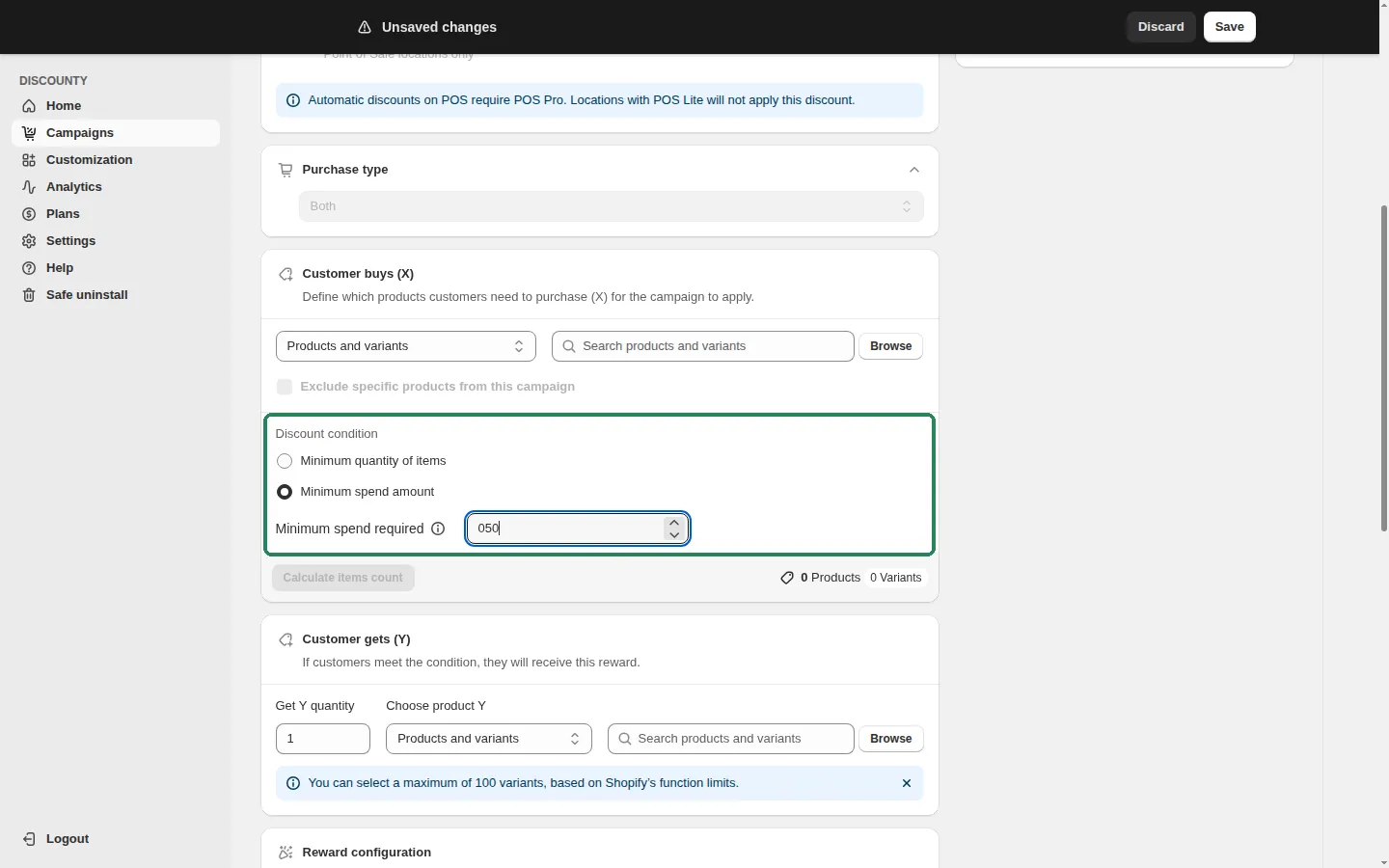The height and width of the screenshot is (868, 1389).
Task: Browse products for Customer buys
Action: click(890, 346)
